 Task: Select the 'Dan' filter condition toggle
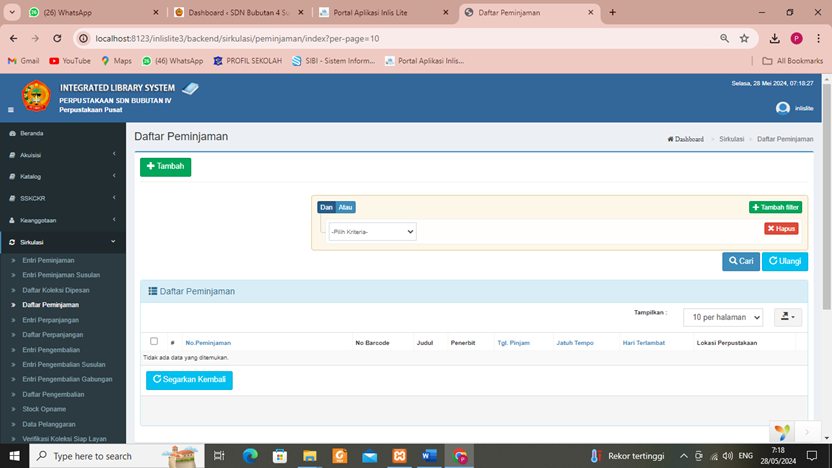point(326,207)
